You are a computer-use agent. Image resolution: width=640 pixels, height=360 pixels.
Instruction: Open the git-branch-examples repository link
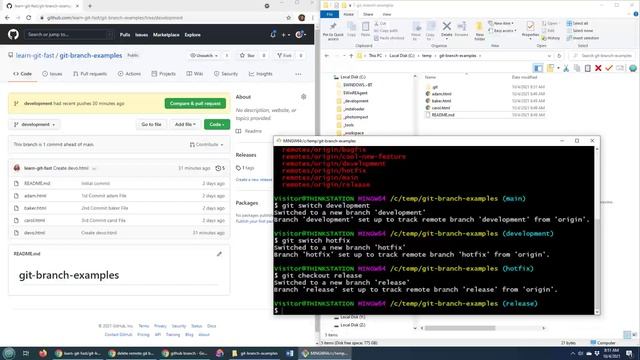pyautogui.click(x=91, y=55)
